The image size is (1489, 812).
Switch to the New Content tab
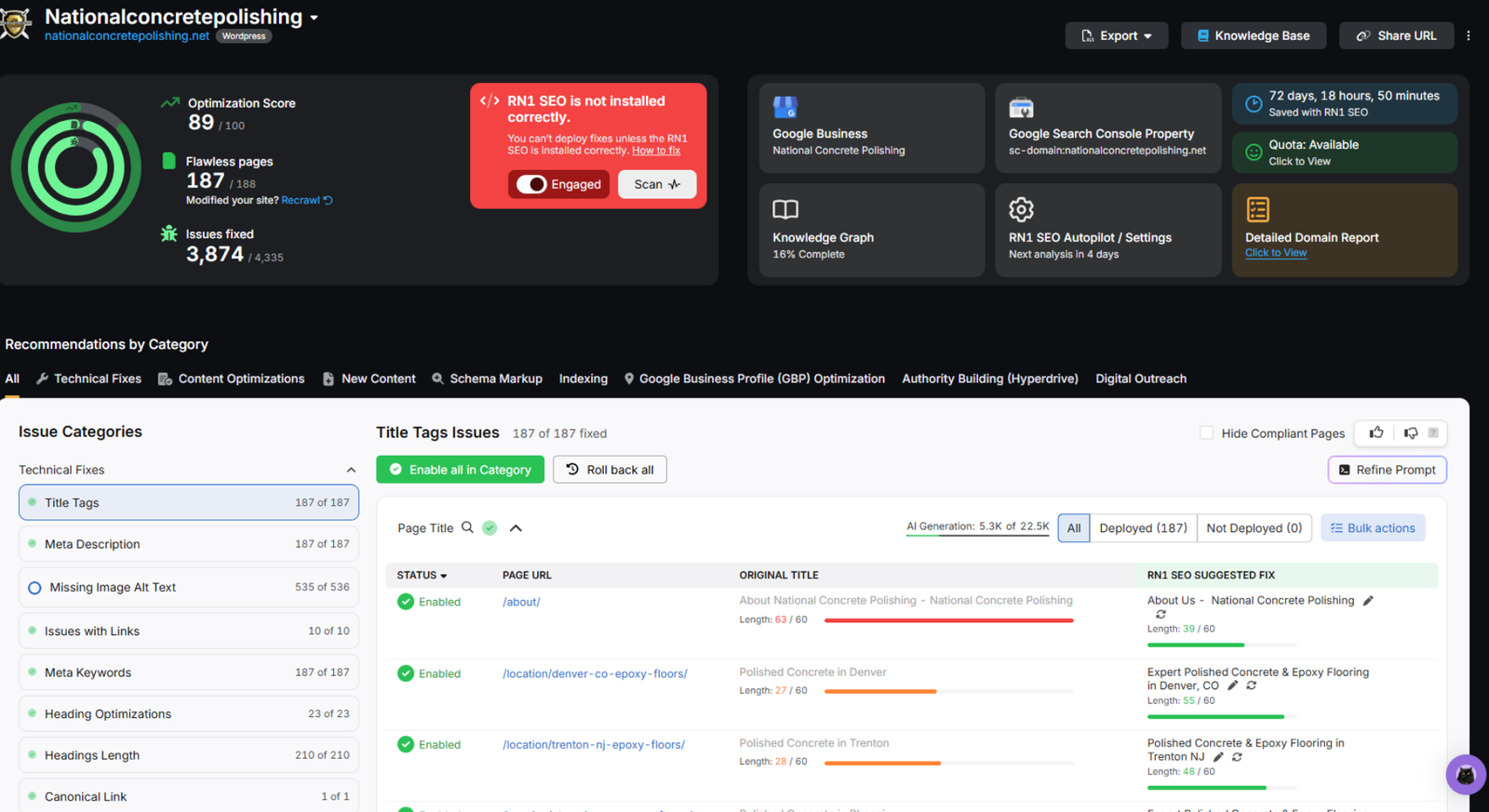369,379
